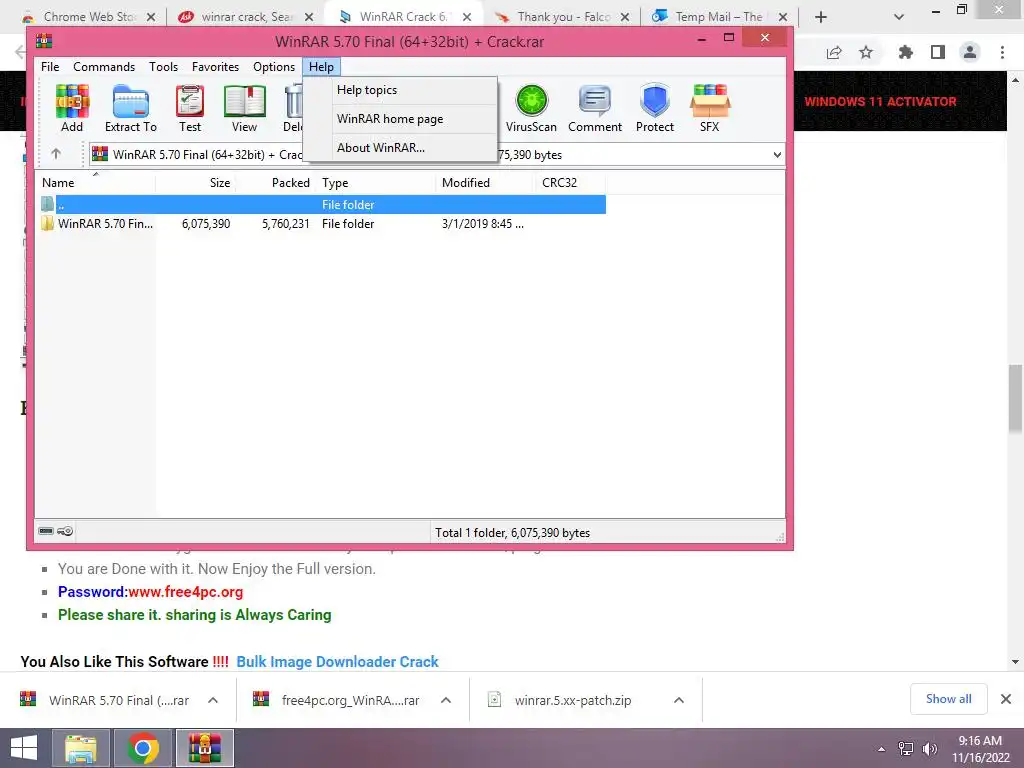Screen dimensions: 1024x768
Task: Click the Comment toolbar icon
Action: 594,108
